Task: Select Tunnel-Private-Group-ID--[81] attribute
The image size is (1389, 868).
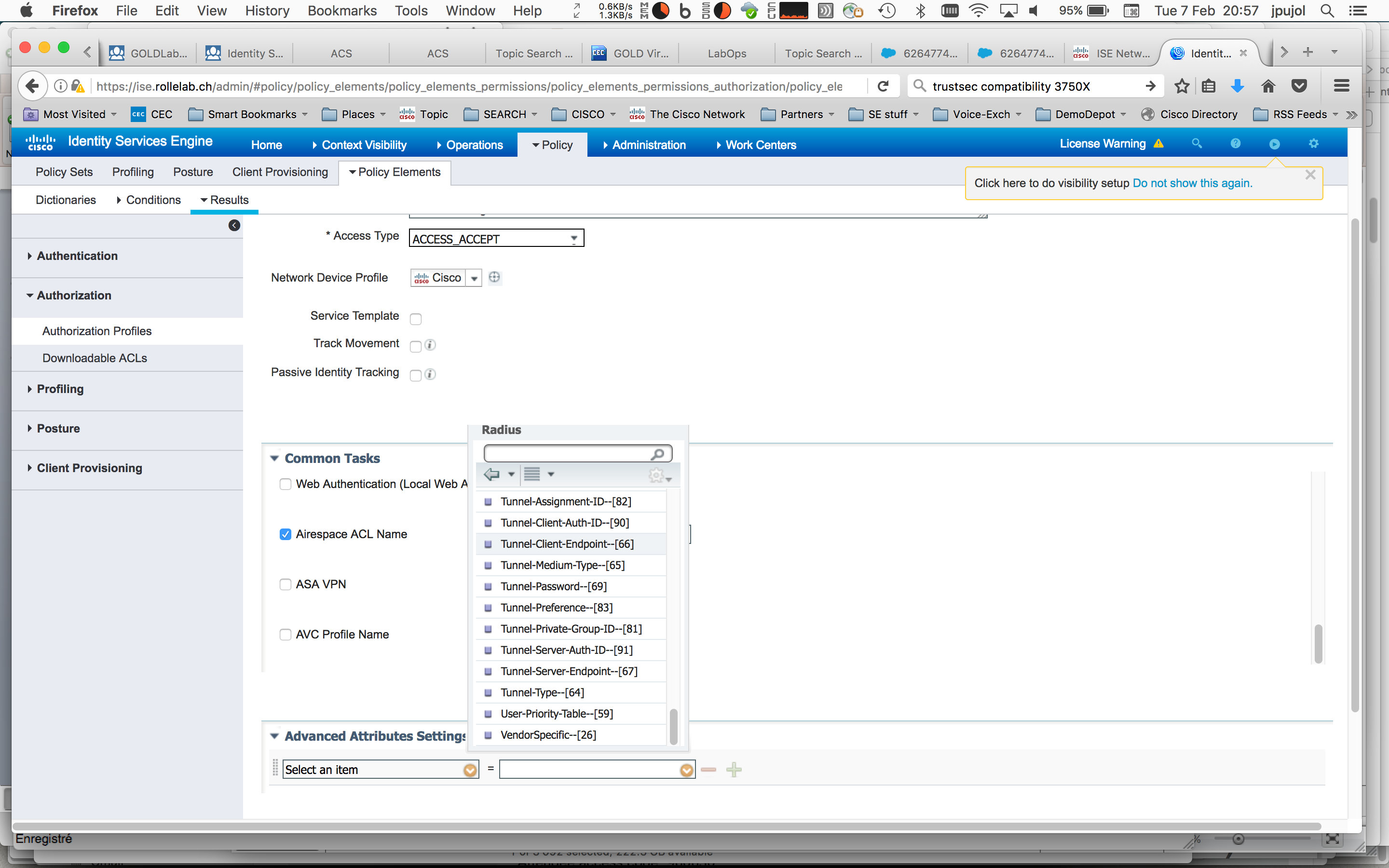Action: [571, 629]
